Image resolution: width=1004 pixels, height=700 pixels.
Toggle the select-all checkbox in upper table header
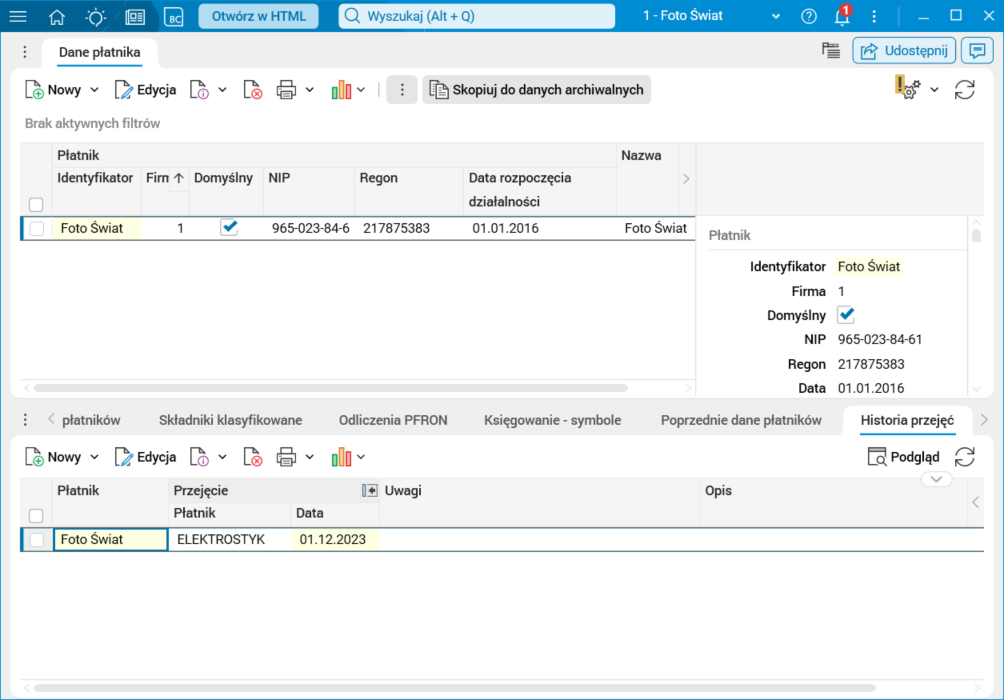click(x=36, y=205)
